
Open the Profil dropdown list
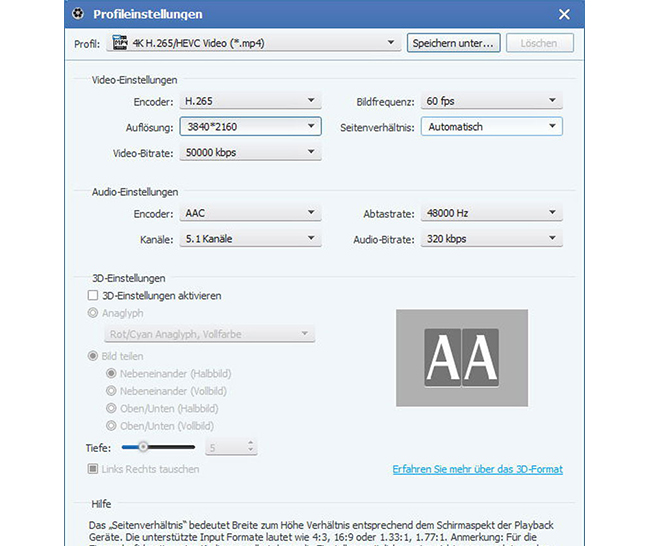391,43
